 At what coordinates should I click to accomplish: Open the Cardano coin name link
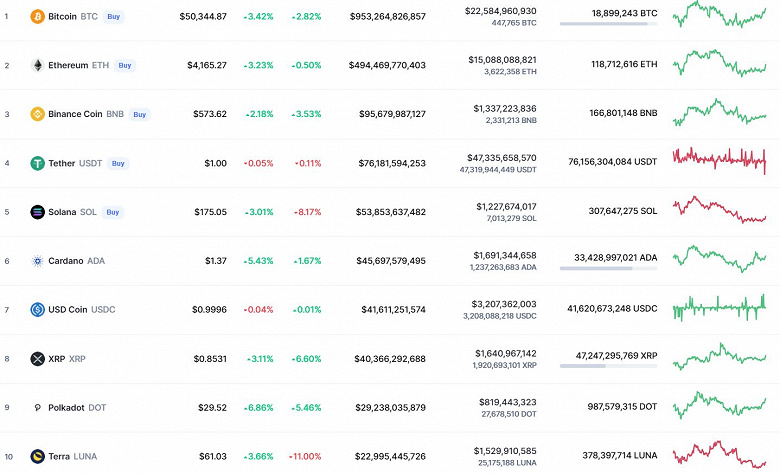(65, 261)
